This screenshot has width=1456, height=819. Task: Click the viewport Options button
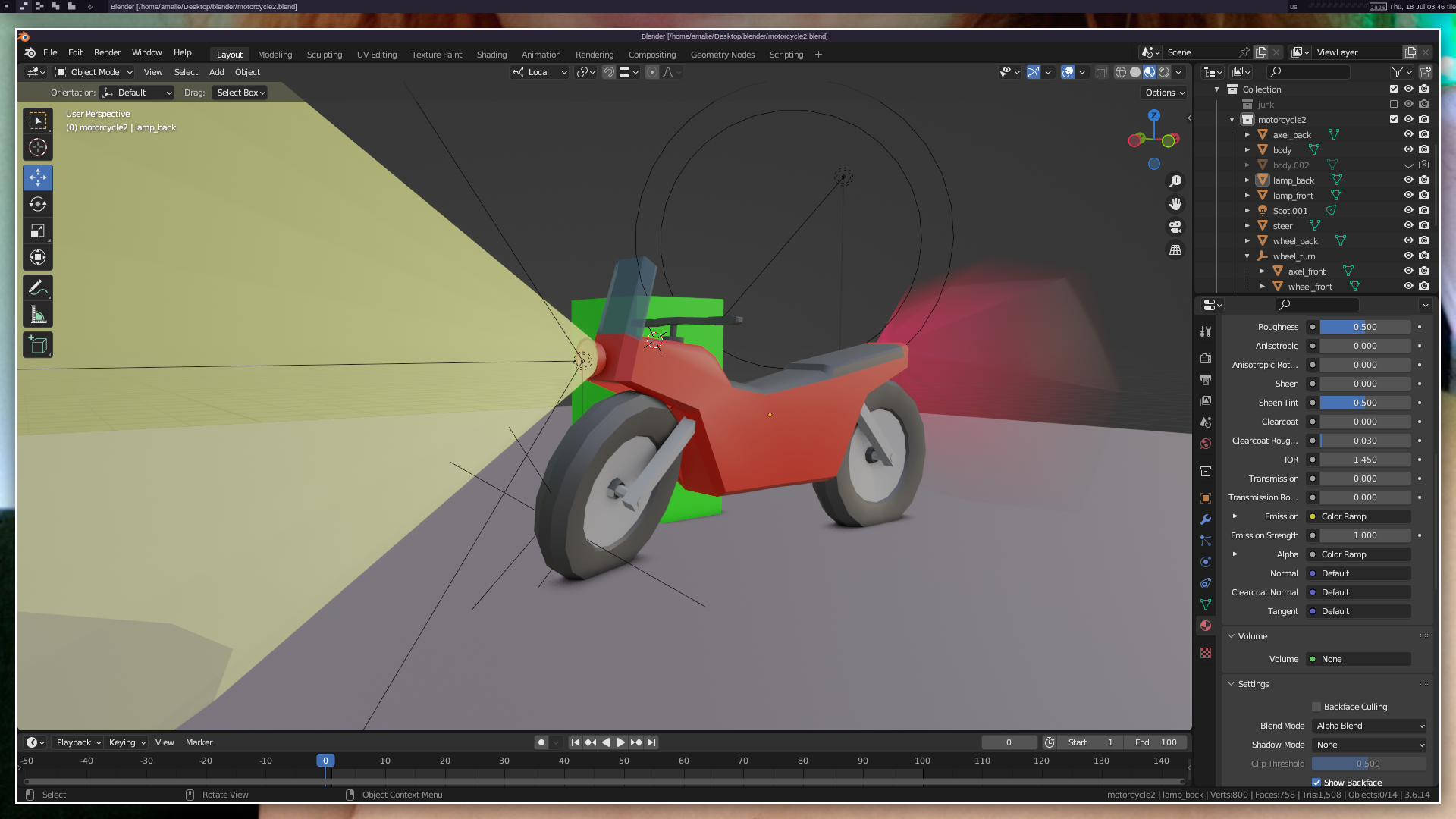1165,93
